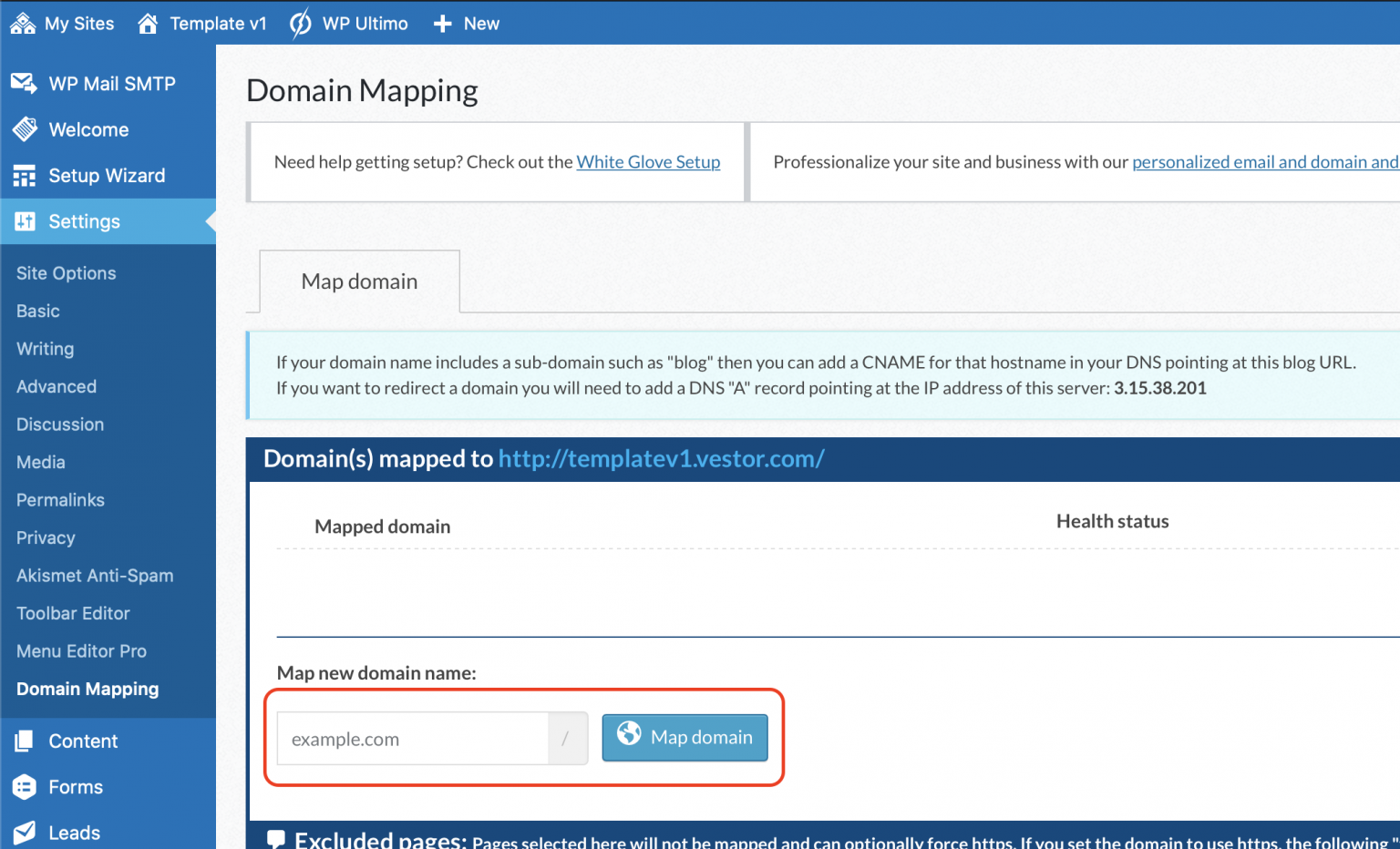
Task: Switch to the Map domain tab
Action: (x=358, y=281)
